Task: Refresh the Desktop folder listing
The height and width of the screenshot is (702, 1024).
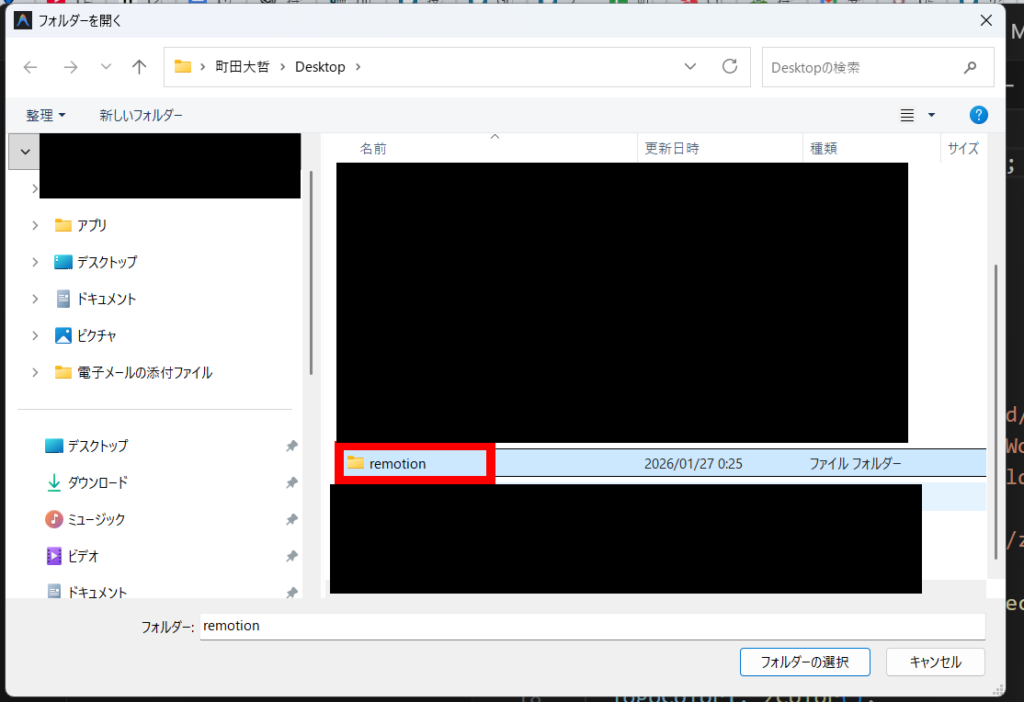Action: point(730,67)
